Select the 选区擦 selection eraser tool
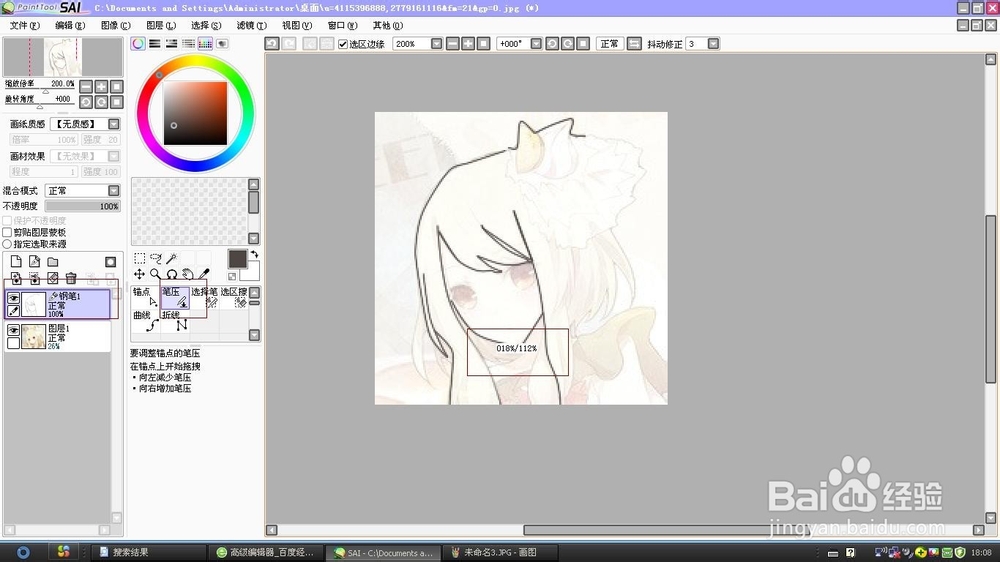The image size is (1000, 562). tap(233, 297)
